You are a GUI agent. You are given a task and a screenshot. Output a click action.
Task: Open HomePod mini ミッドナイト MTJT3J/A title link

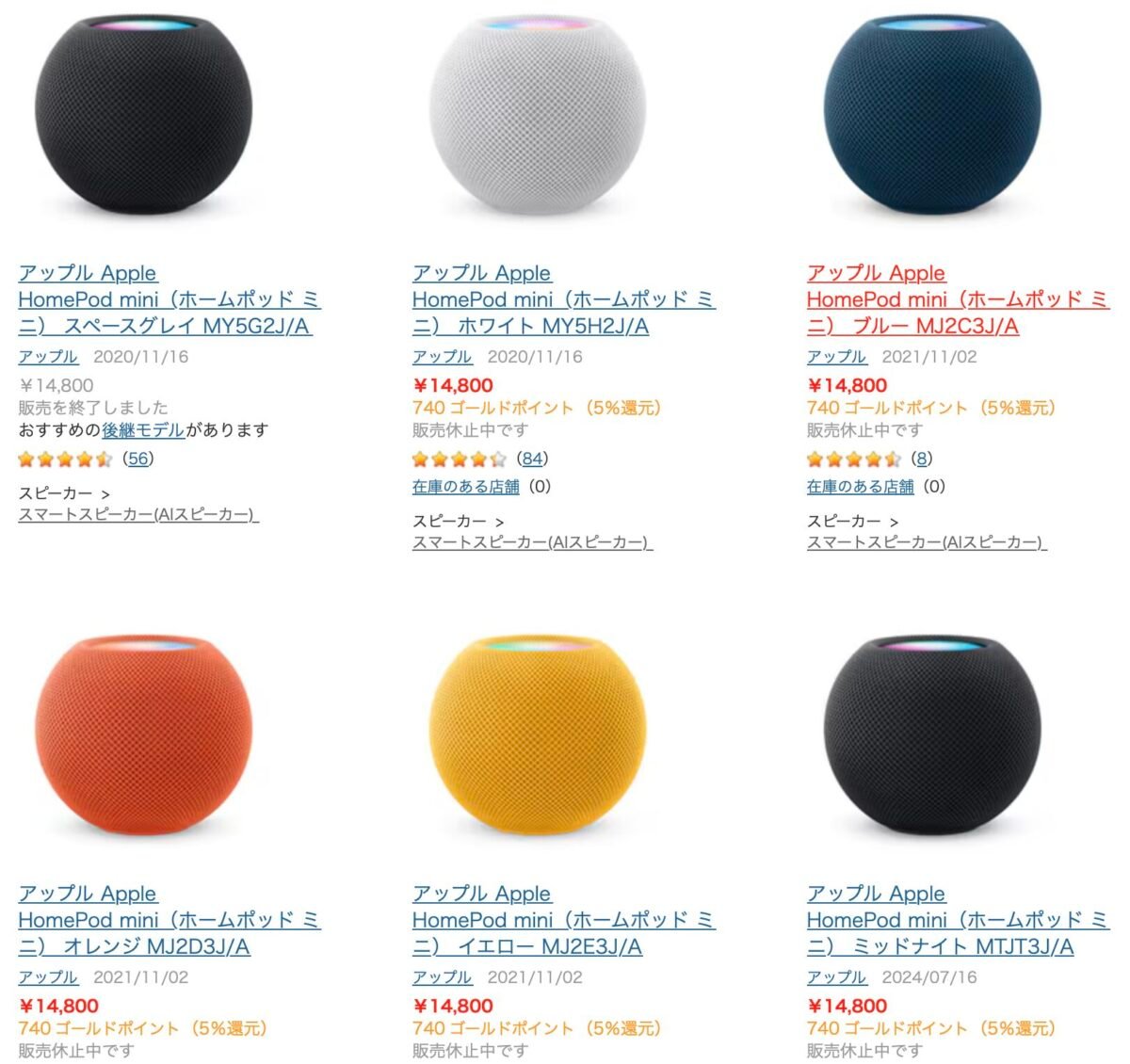[959, 920]
